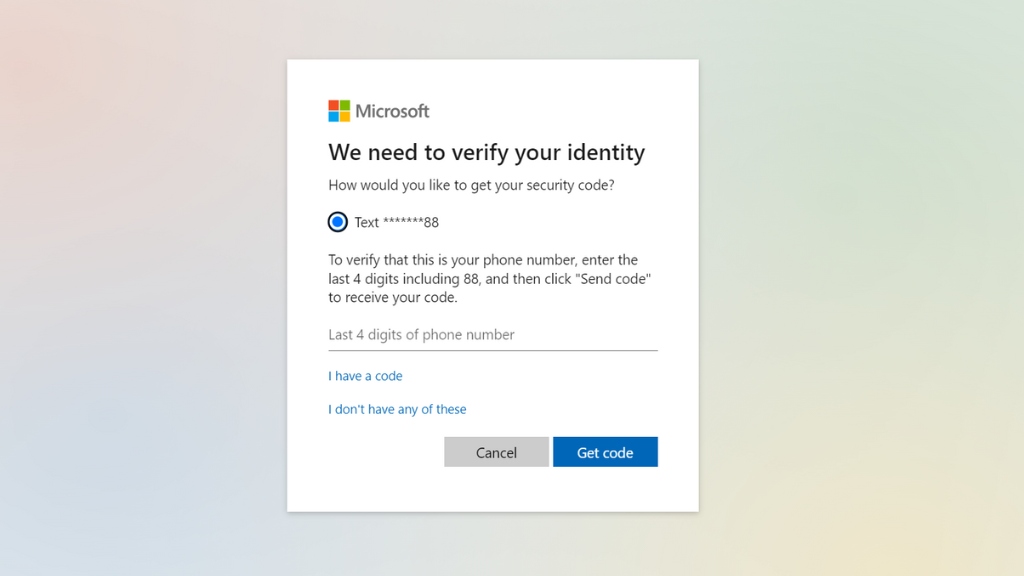Open the "I have a code" link

tap(365, 376)
